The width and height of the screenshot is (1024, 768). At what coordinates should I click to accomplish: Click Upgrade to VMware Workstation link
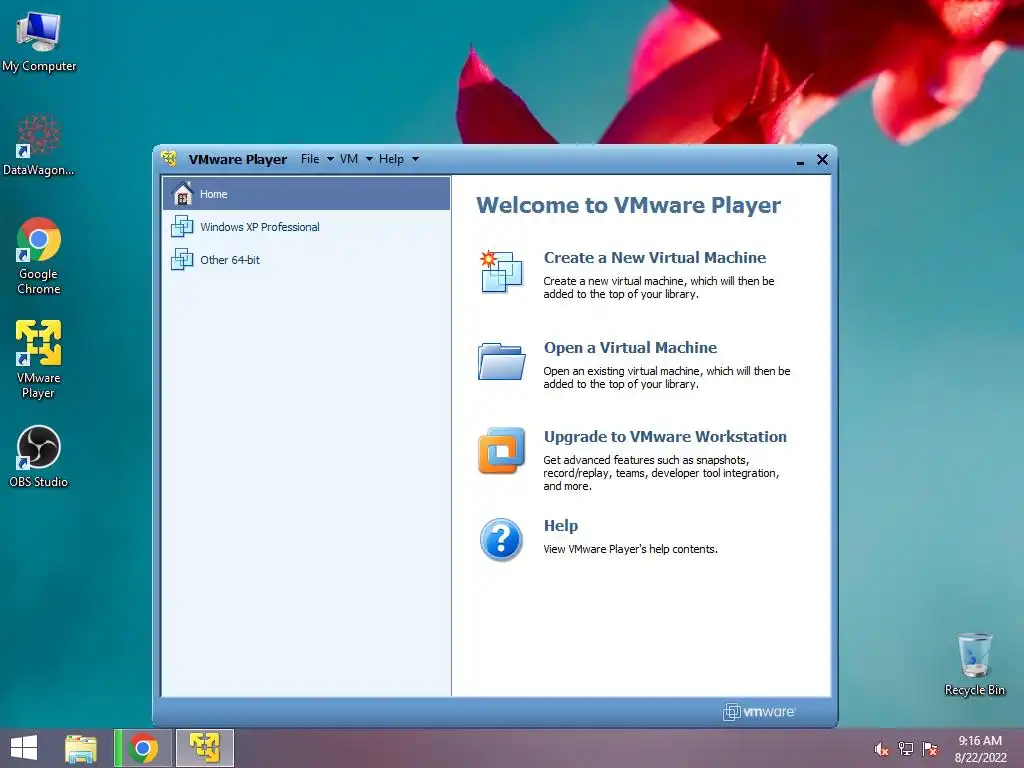point(665,436)
